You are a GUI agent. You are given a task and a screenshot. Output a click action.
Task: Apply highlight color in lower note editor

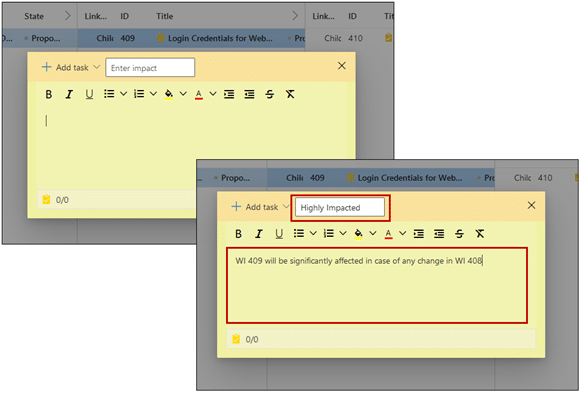pos(358,234)
